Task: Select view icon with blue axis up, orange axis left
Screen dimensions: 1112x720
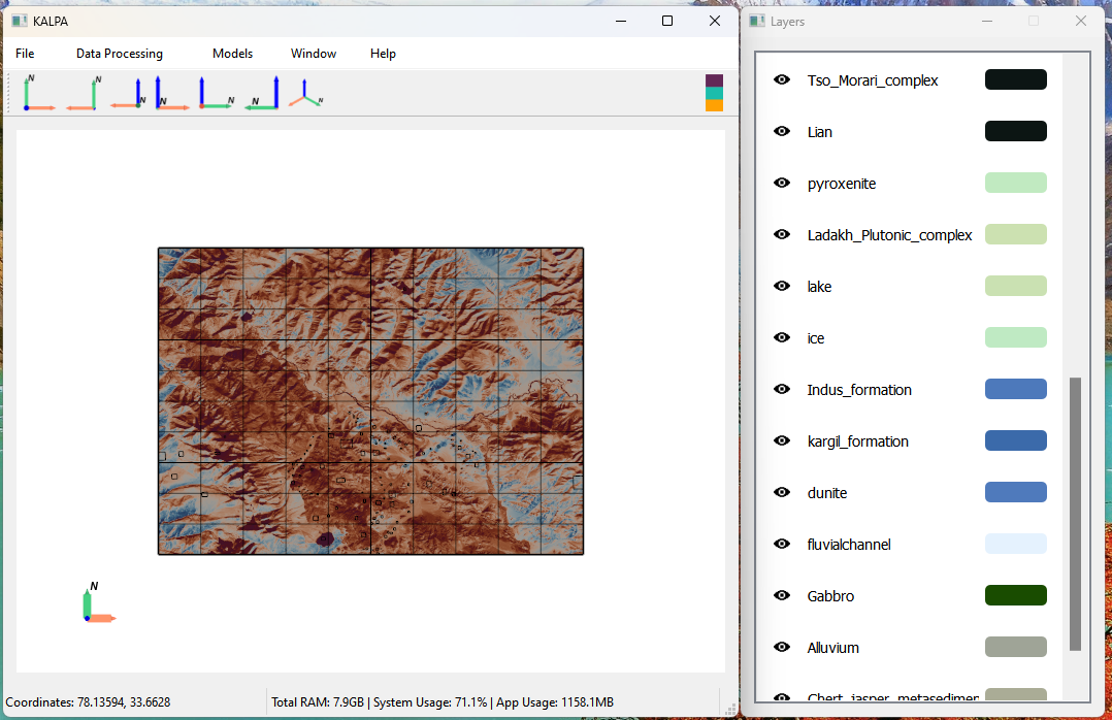Action: point(128,93)
